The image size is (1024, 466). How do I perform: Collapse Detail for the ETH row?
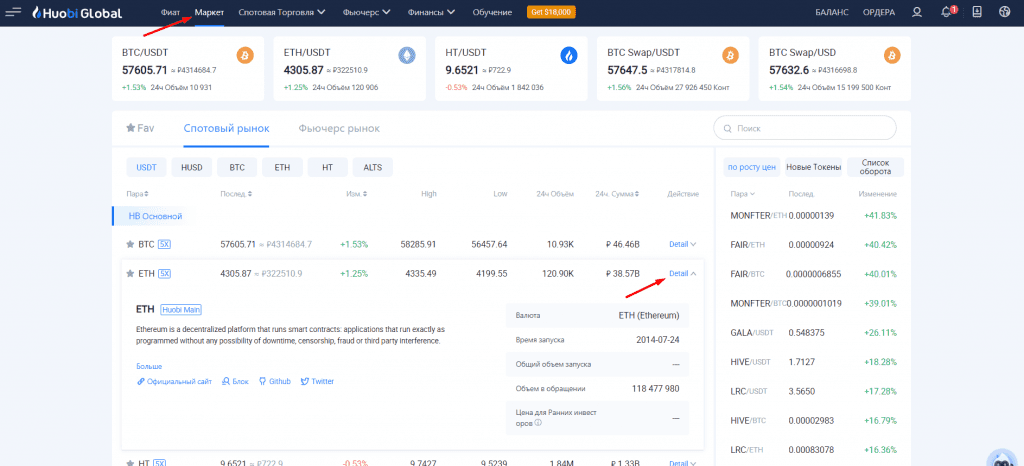[x=682, y=273]
